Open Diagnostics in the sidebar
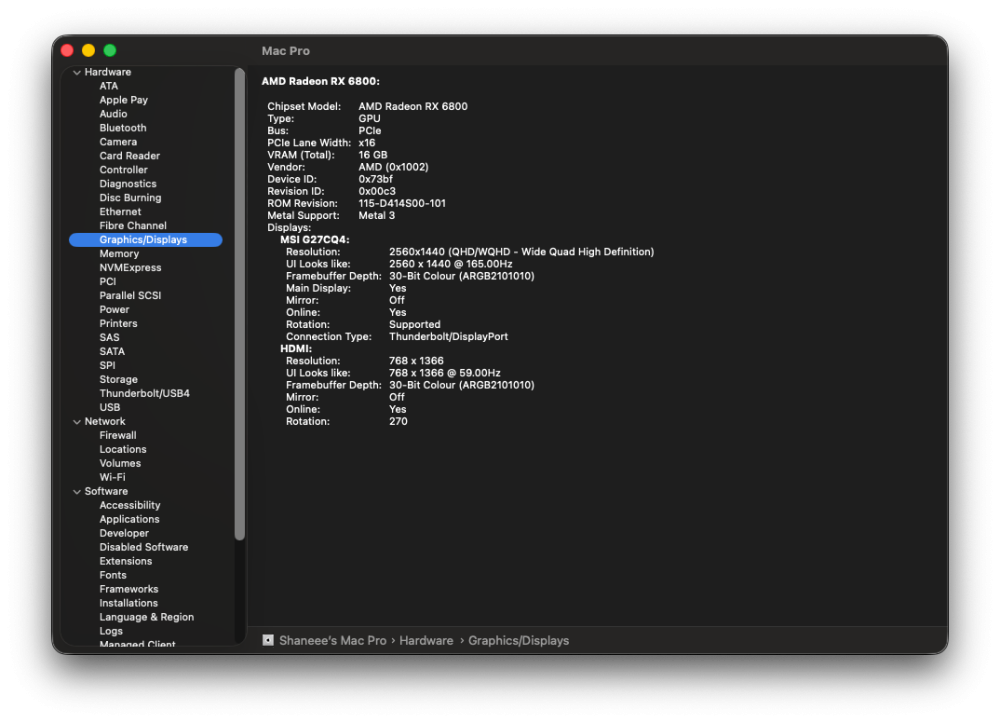The width and height of the screenshot is (1000, 723). click(x=128, y=184)
